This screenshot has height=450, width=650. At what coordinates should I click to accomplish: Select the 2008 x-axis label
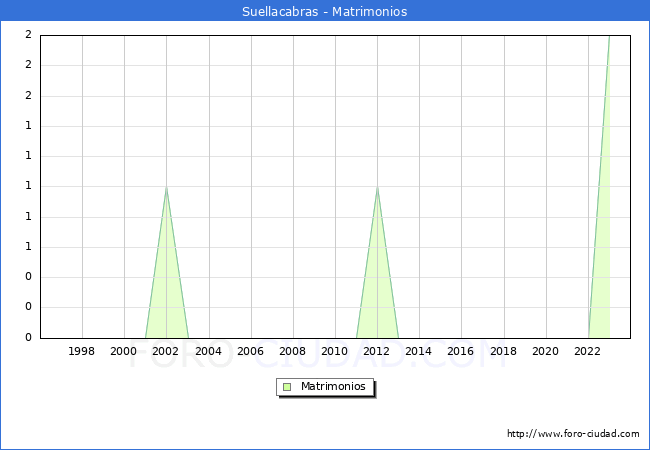tap(292, 351)
